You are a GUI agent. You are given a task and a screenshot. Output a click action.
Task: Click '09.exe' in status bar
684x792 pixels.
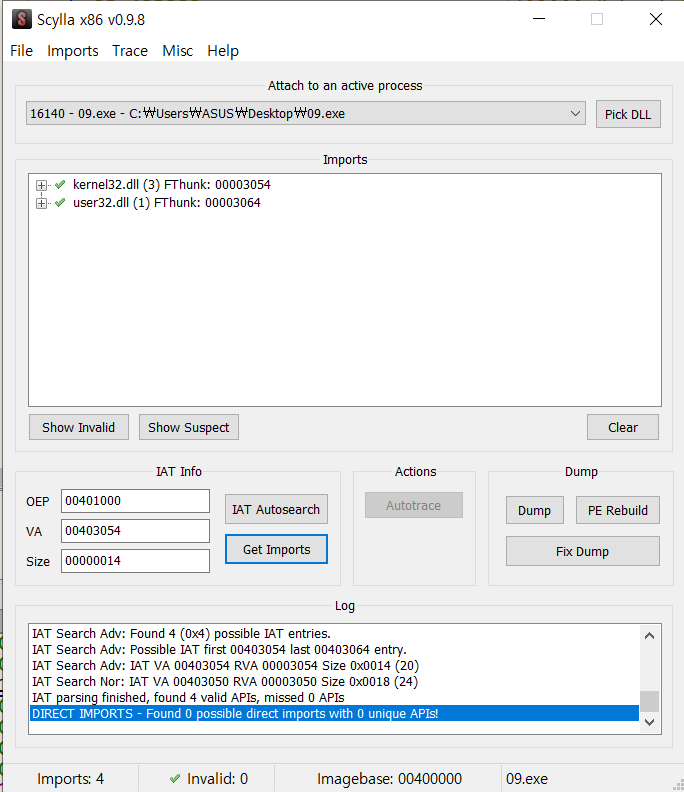click(x=527, y=778)
